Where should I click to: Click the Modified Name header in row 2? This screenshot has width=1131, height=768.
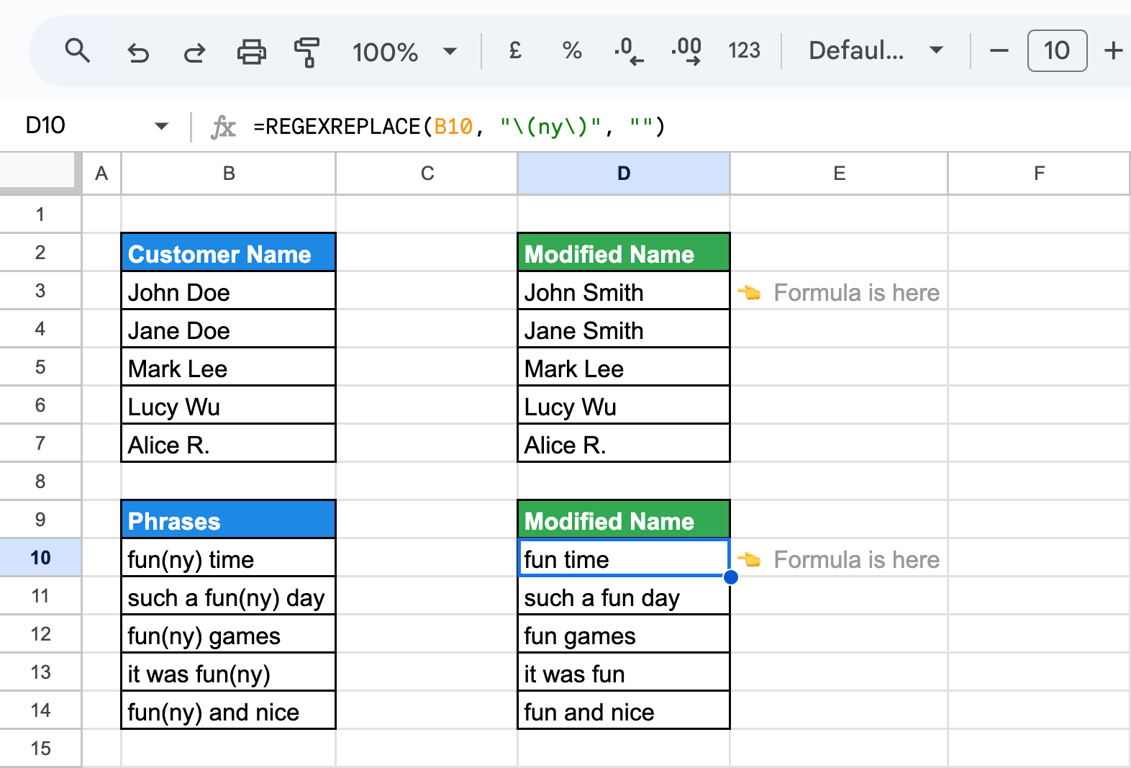pyautogui.click(x=624, y=252)
